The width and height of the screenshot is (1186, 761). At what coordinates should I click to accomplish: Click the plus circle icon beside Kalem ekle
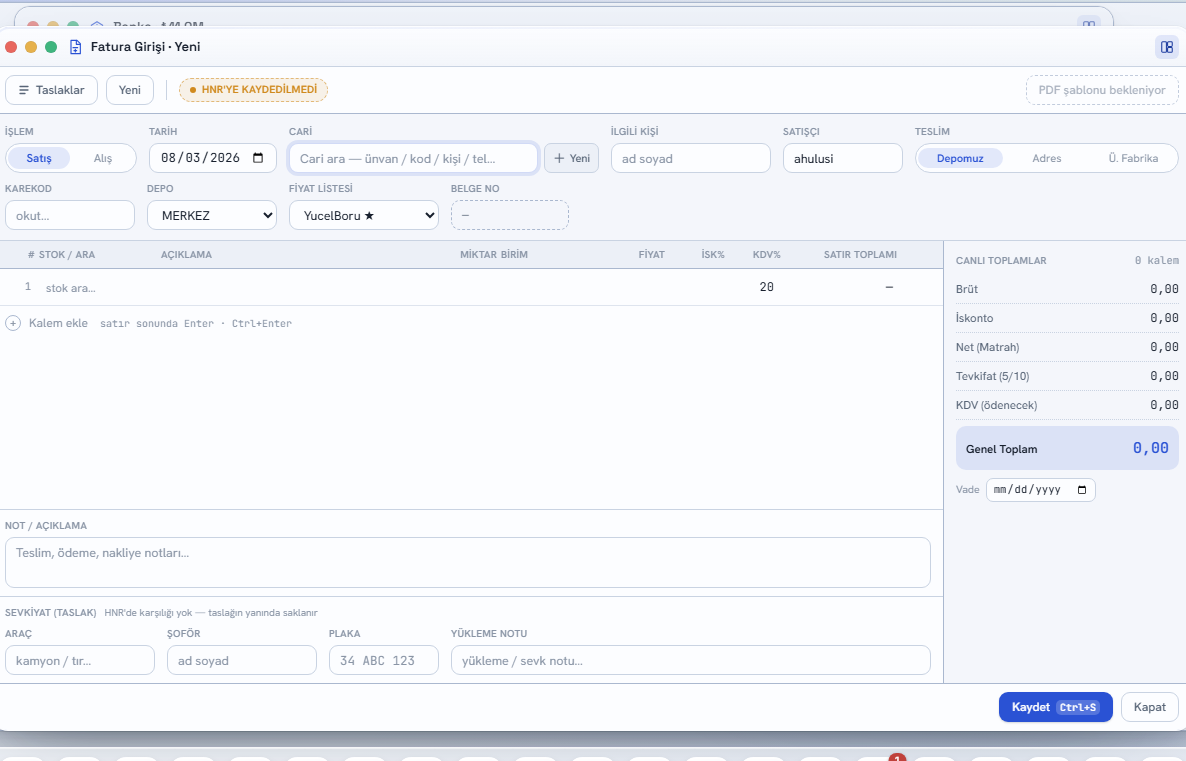click(13, 324)
